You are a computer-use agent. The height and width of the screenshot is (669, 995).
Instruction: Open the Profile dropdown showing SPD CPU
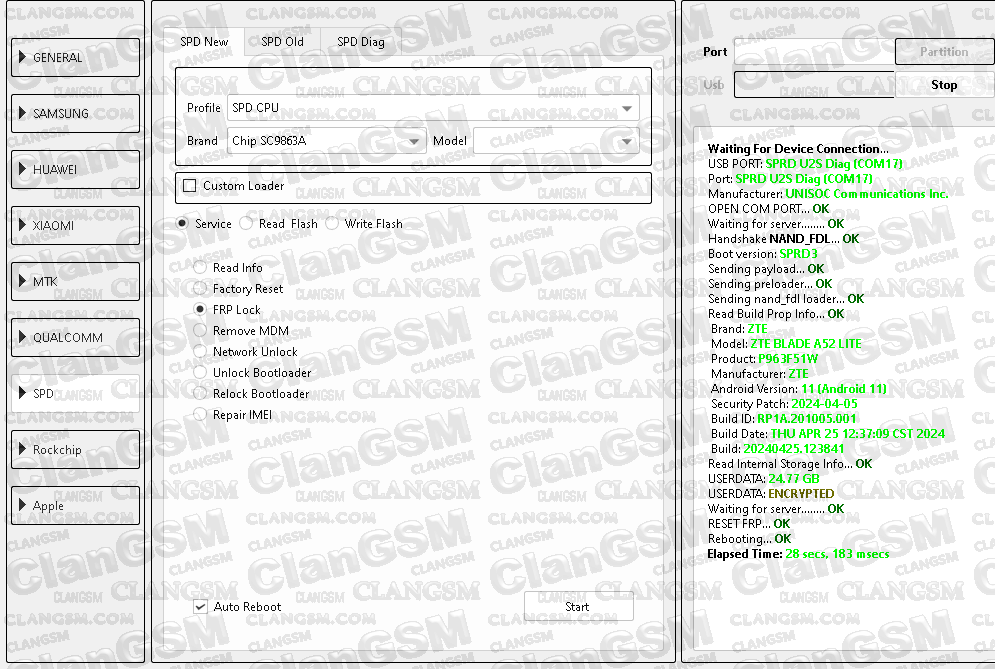coord(433,108)
